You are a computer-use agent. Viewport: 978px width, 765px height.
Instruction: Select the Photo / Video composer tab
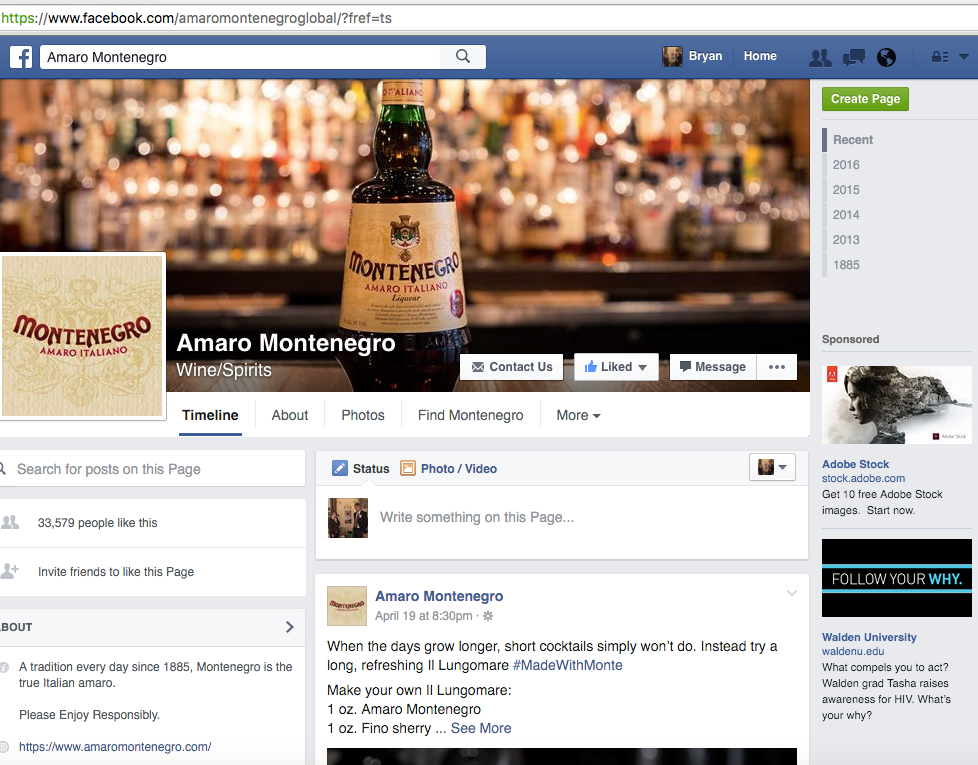point(448,468)
